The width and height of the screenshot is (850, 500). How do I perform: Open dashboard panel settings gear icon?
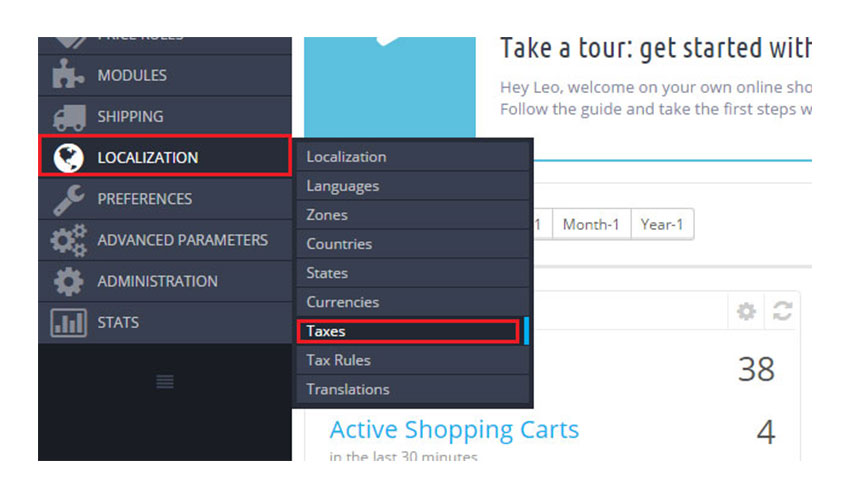click(746, 312)
